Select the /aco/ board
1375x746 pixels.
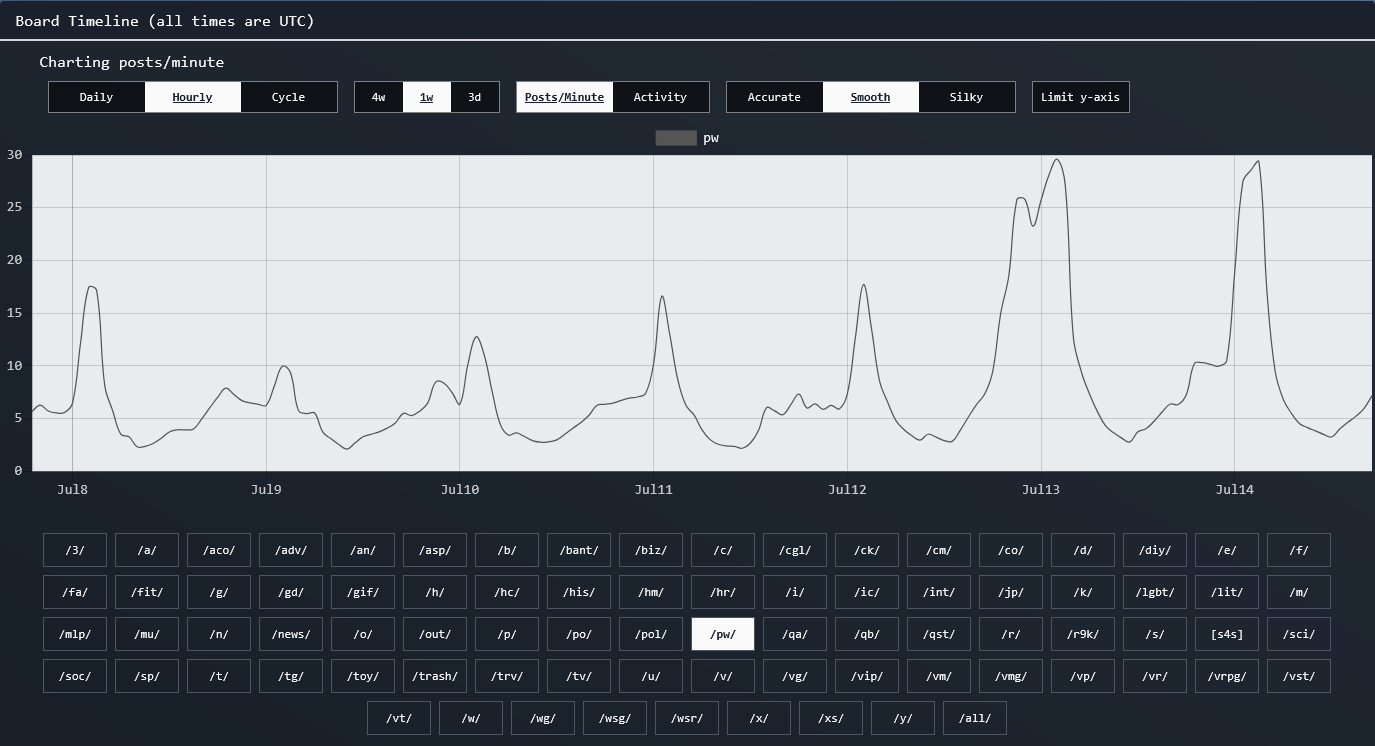pyautogui.click(x=219, y=550)
